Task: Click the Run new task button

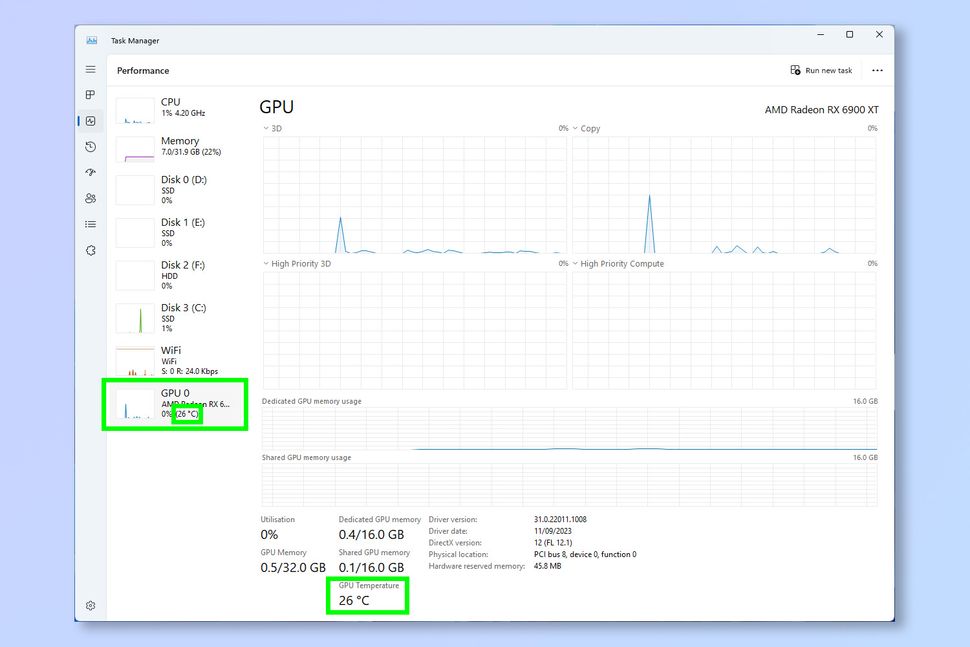Action: click(822, 70)
